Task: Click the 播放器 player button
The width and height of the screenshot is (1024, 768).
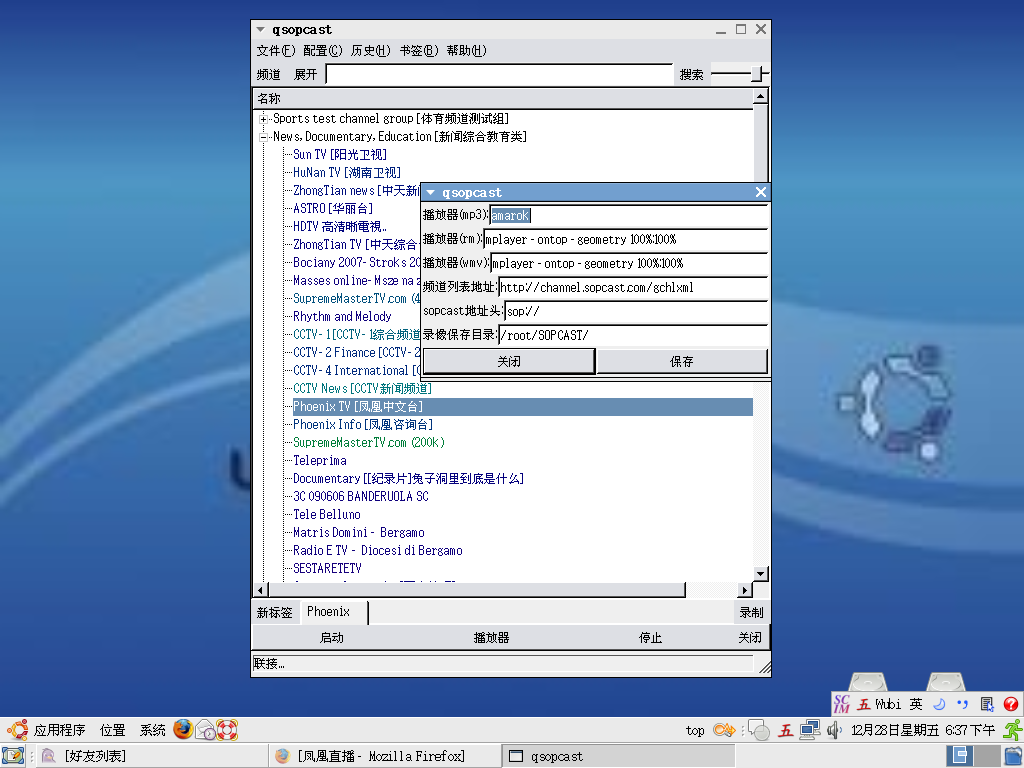Action: click(x=491, y=638)
